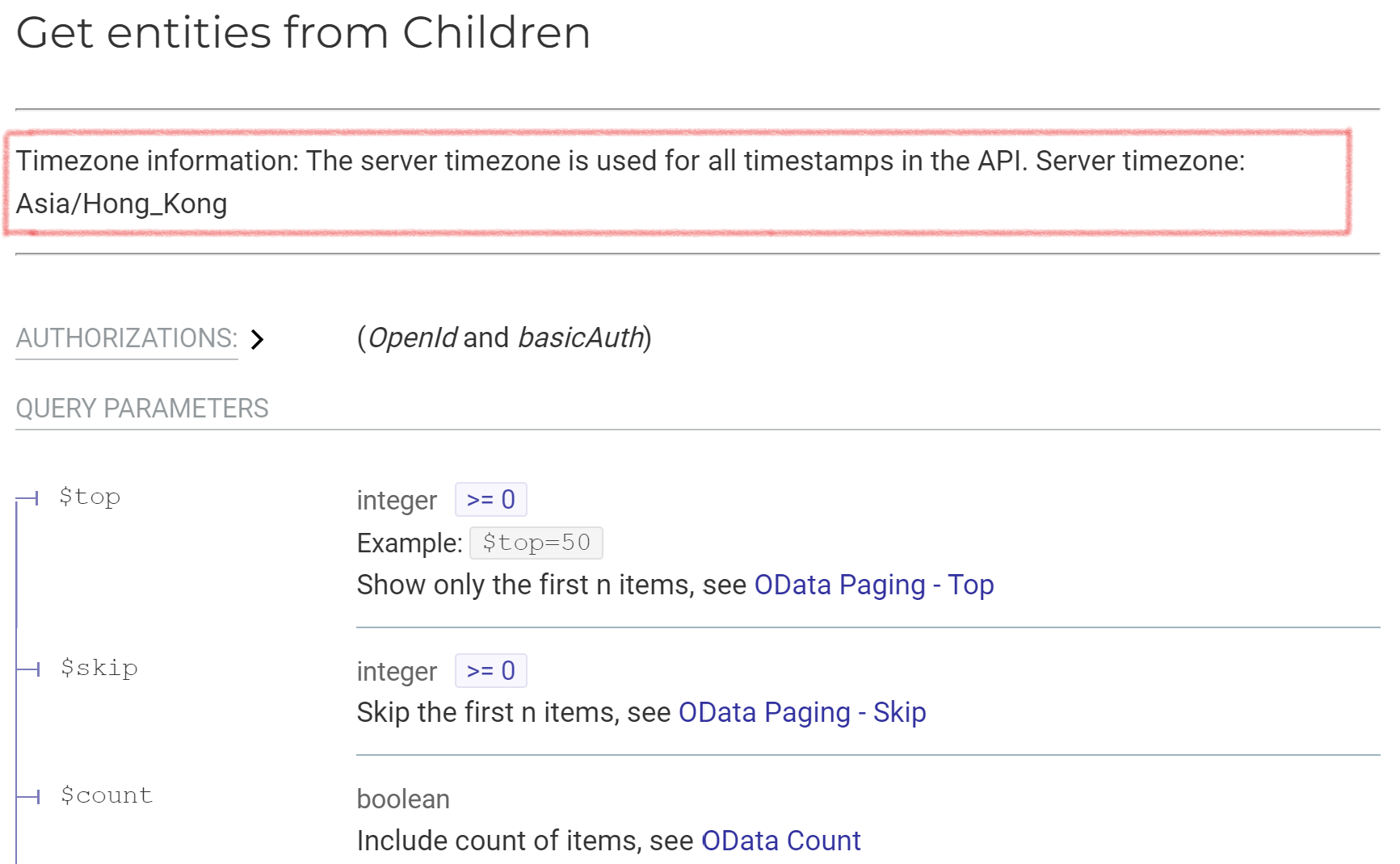Open the OData Paging - Top link
This screenshot has width=1400, height=864.
[873, 585]
